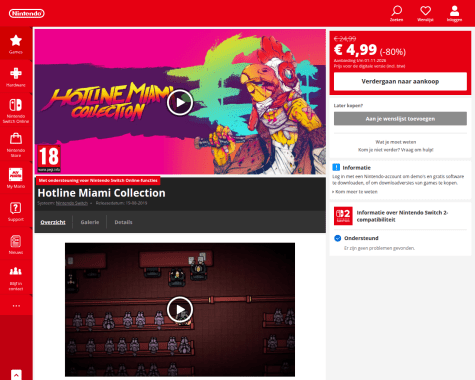Image resolution: width=475 pixels, height=380 pixels.
Task: Switch to the Details tab
Action: [x=123, y=222]
